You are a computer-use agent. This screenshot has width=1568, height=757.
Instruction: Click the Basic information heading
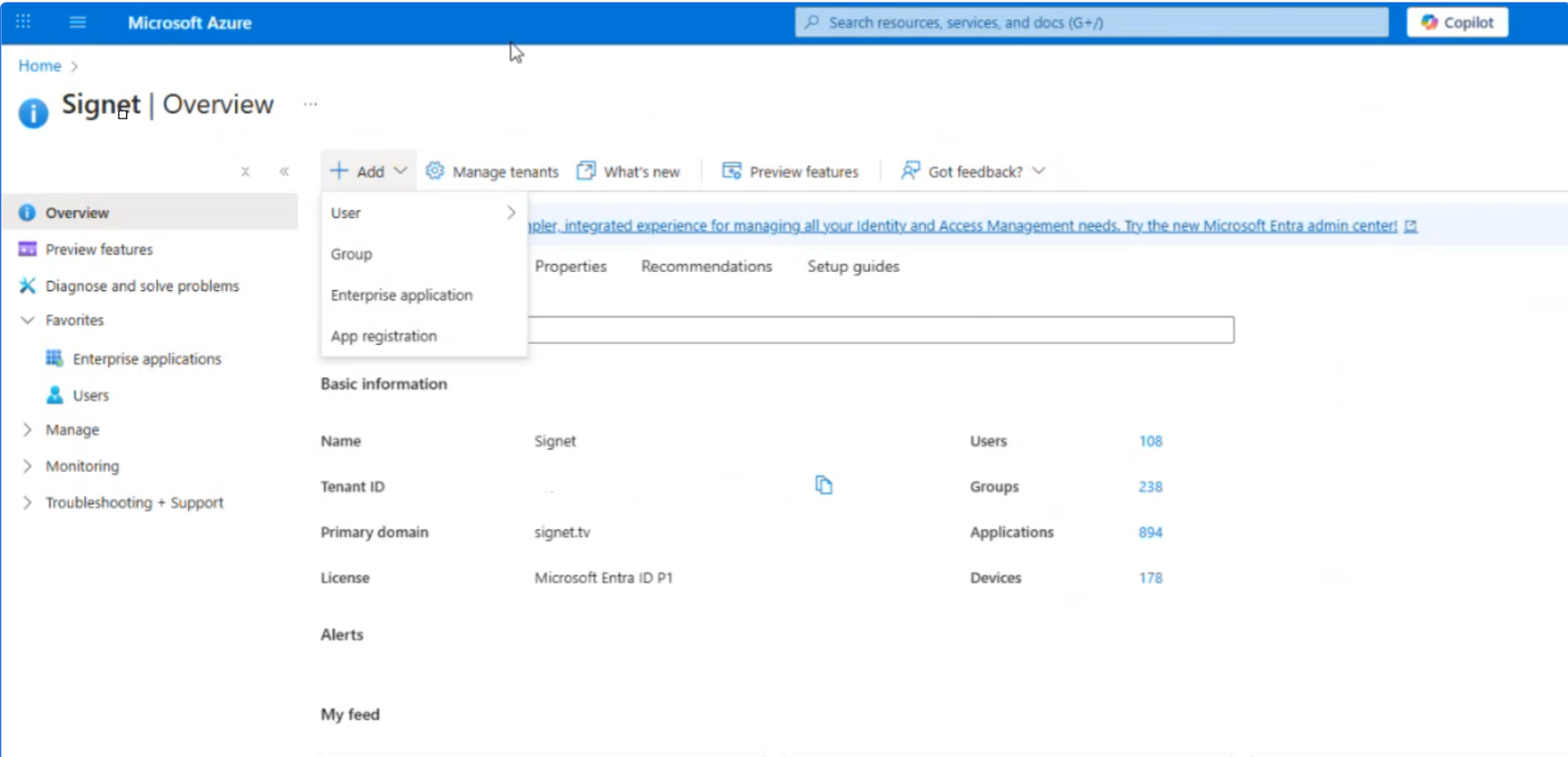(384, 384)
